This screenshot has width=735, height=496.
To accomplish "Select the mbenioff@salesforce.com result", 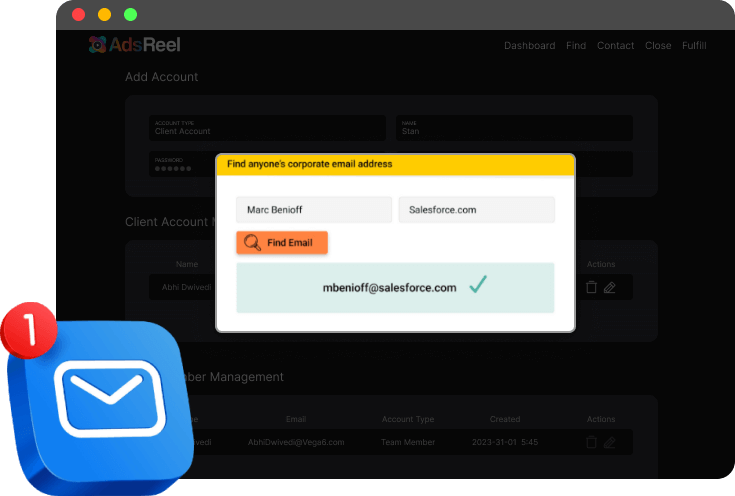I will pyautogui.click(x=395, y=288).
